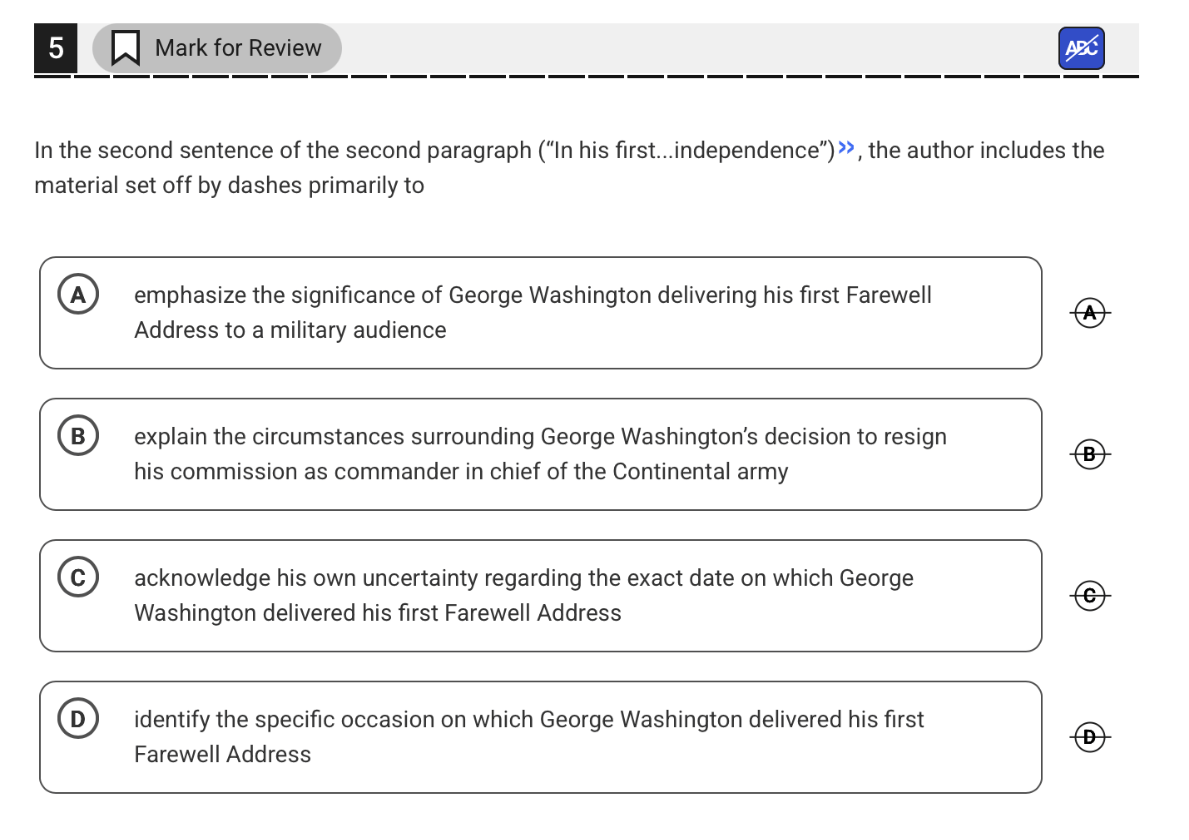Click the question number 5 badge

[x=55, y=48]
